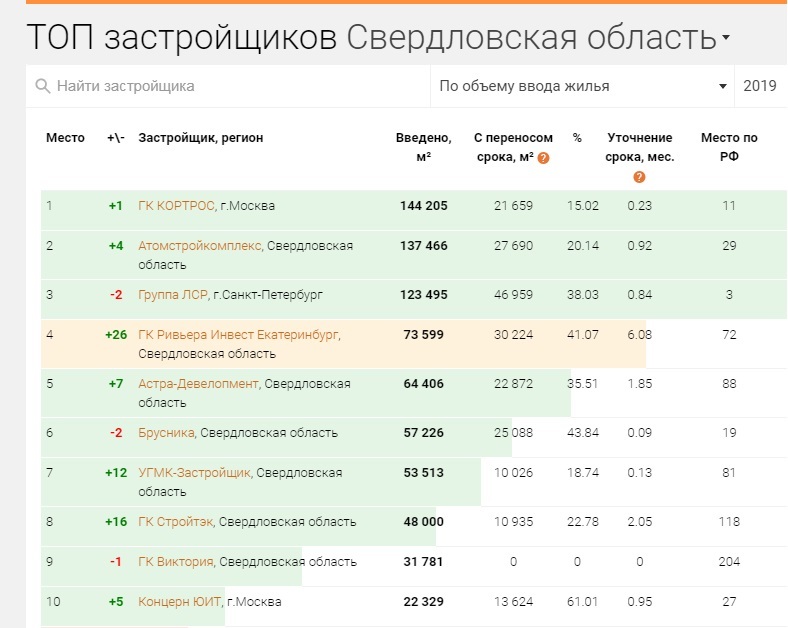Open Концерн ЮИТ developer page
The image size is (788, 628).
(179, 602)
